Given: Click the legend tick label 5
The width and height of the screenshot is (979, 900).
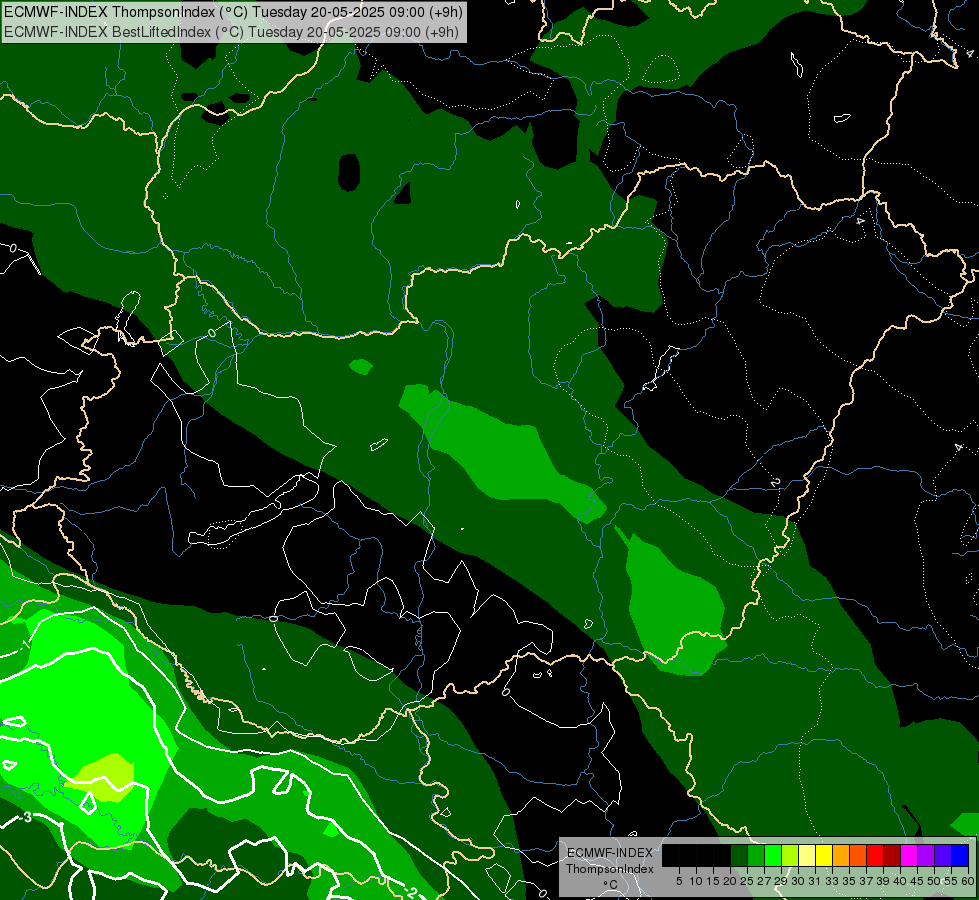Looking at the screenshot, I should coord(679,881).
